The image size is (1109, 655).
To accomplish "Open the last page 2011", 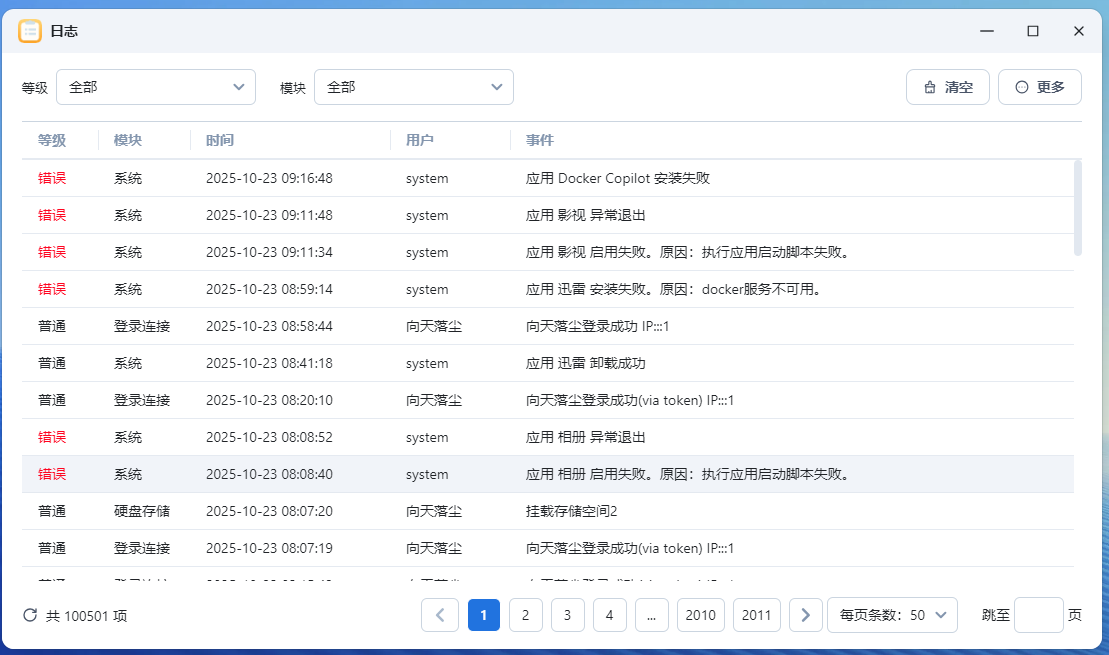I will click(756, 615).
